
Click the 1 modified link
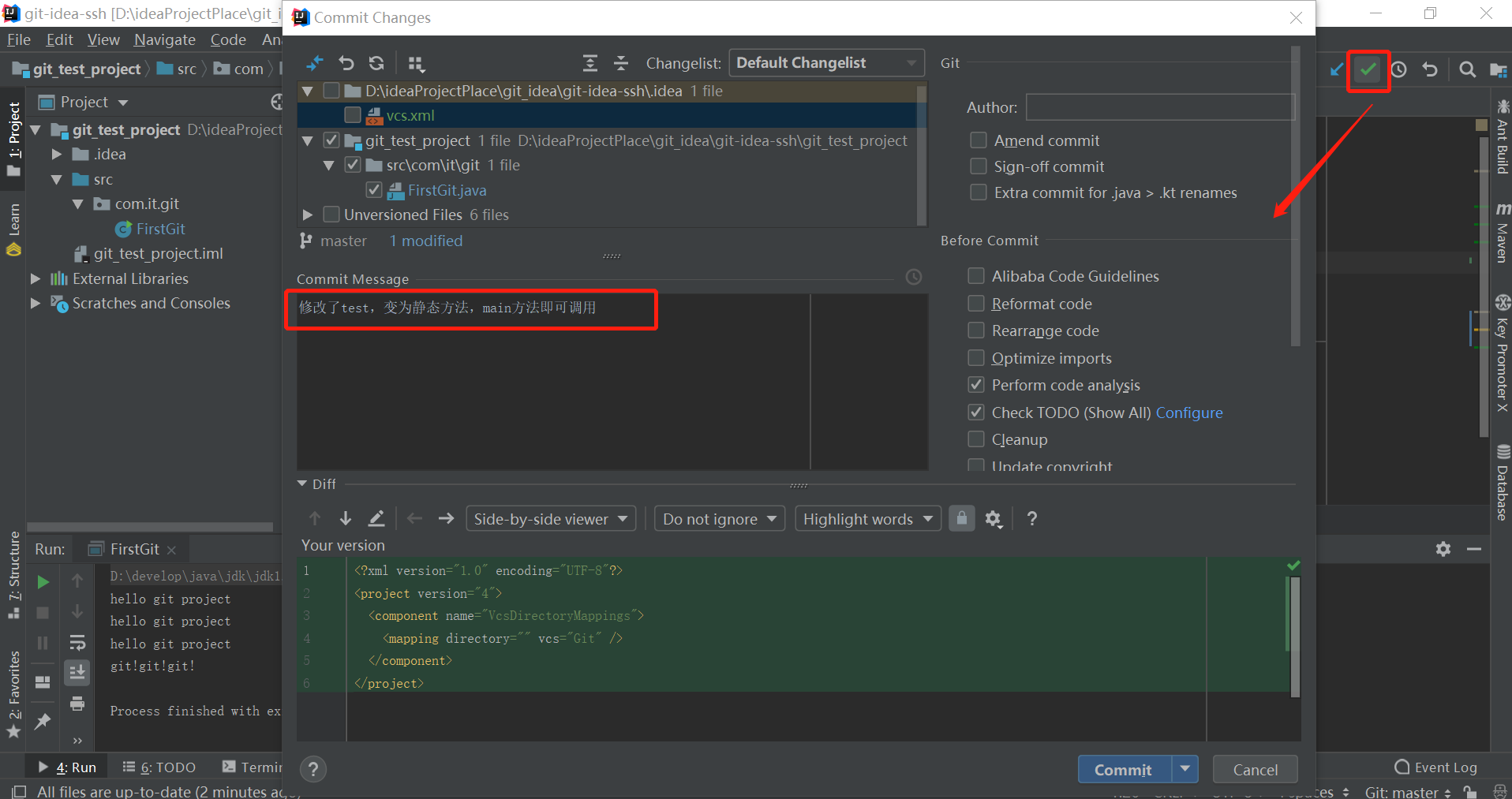point(426,241)
